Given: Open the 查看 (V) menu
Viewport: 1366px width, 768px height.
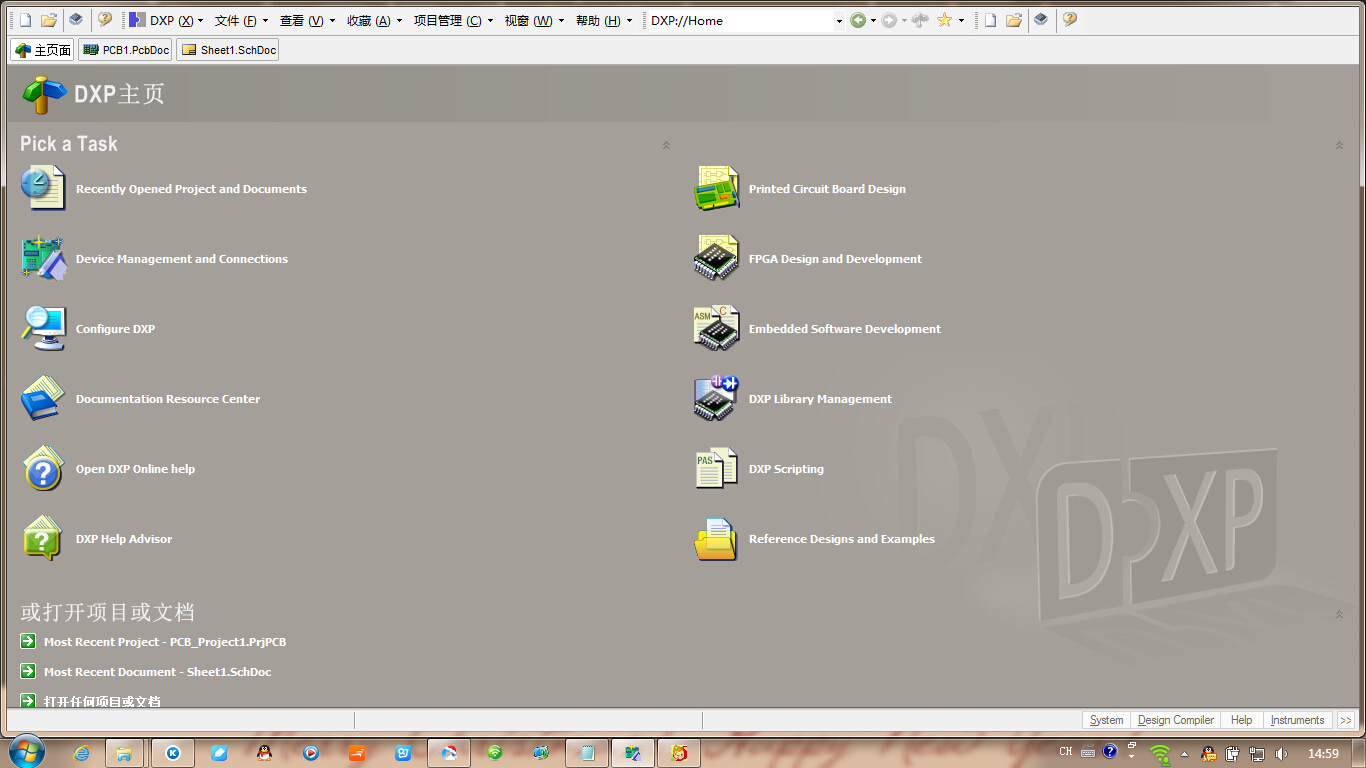Looking at the screenshot, I should (x=307, y=20).
